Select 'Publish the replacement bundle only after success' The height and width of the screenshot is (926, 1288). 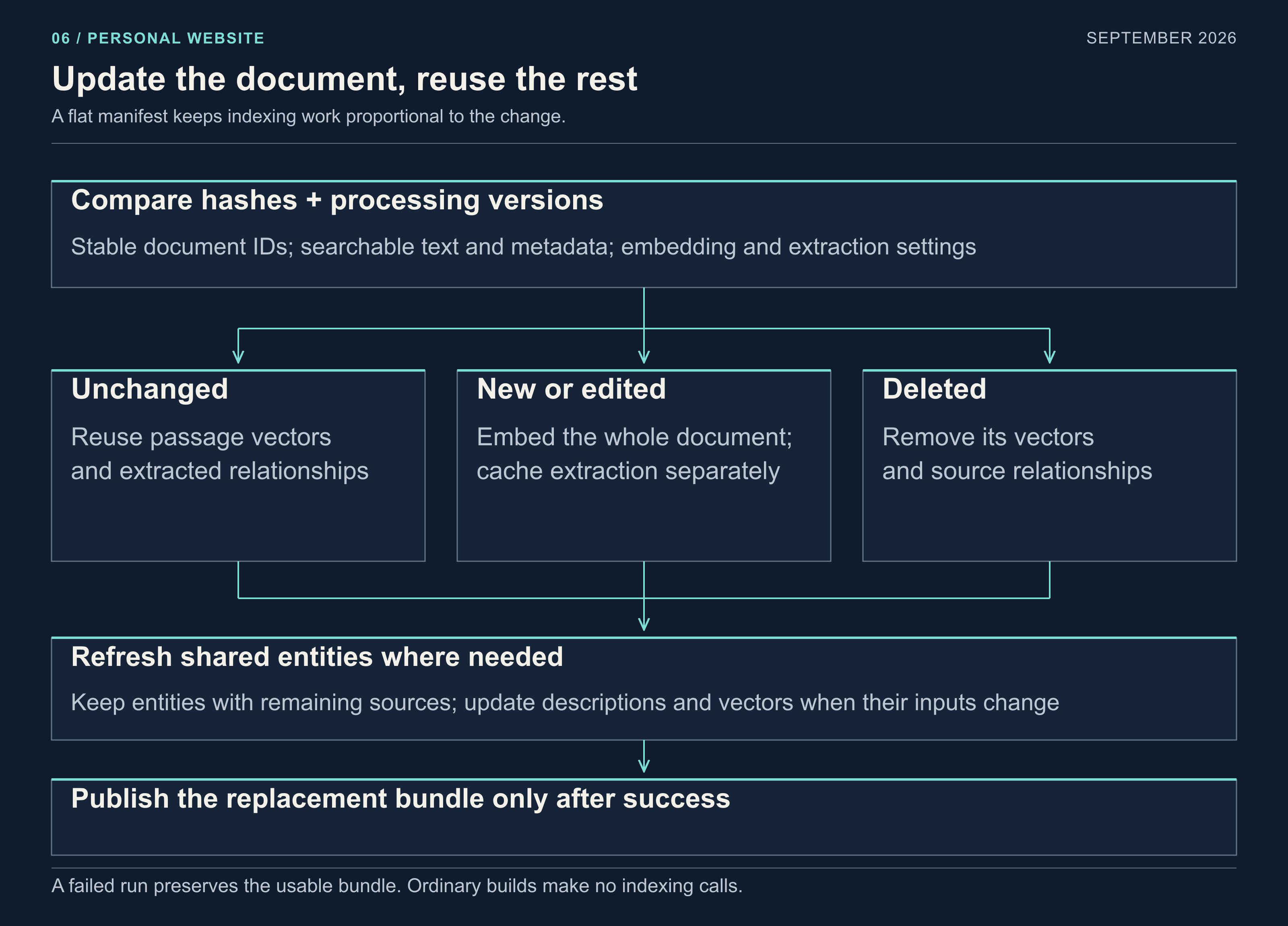400,799
